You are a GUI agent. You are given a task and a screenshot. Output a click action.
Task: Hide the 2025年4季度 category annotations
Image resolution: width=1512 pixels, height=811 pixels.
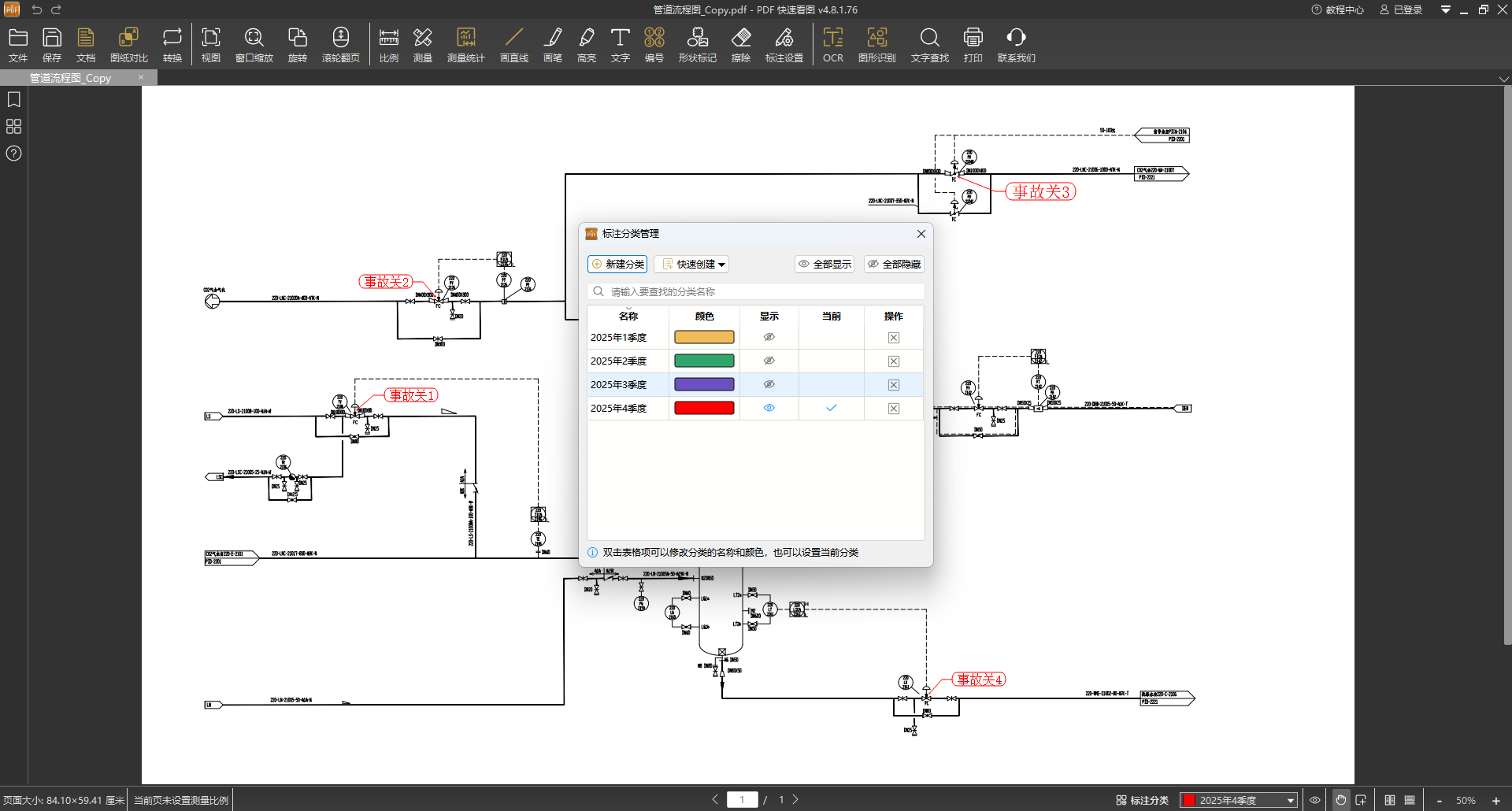coord(769,408)
